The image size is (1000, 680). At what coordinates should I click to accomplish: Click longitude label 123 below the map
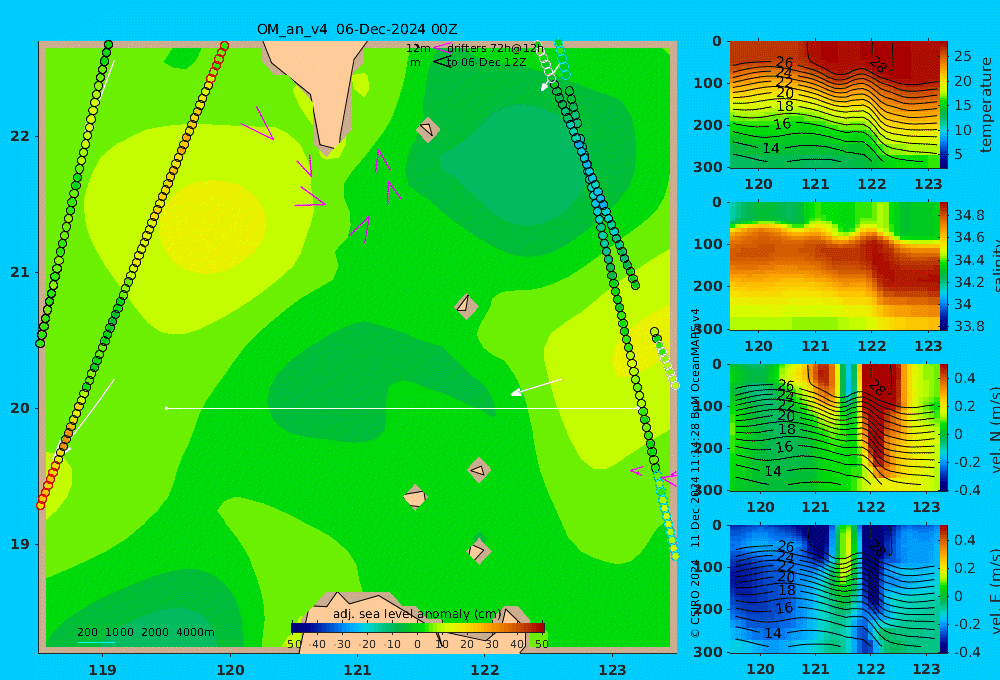point(613,670)
